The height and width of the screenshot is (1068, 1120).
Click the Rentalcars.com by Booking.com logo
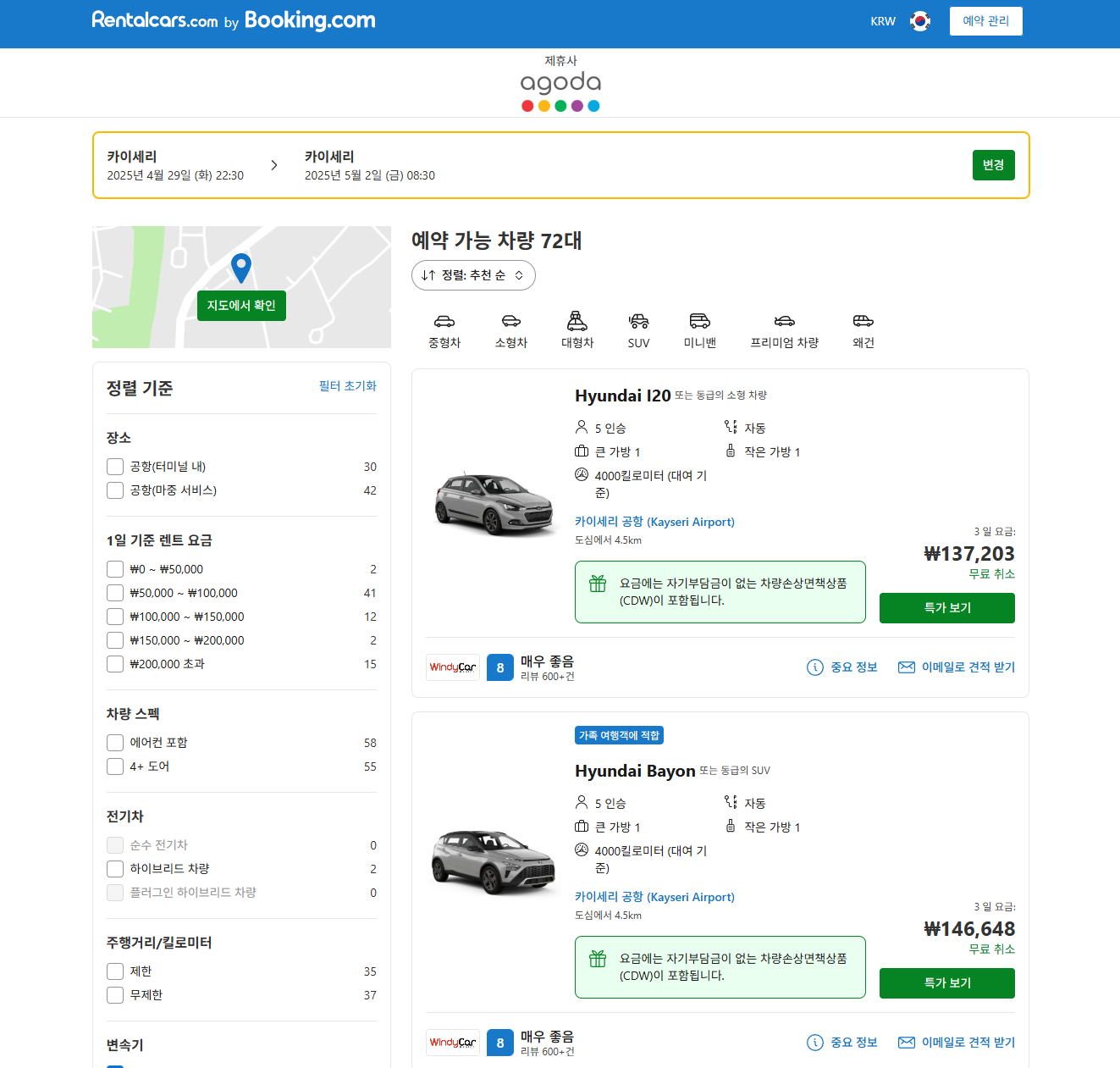click(x=234, y=20)
